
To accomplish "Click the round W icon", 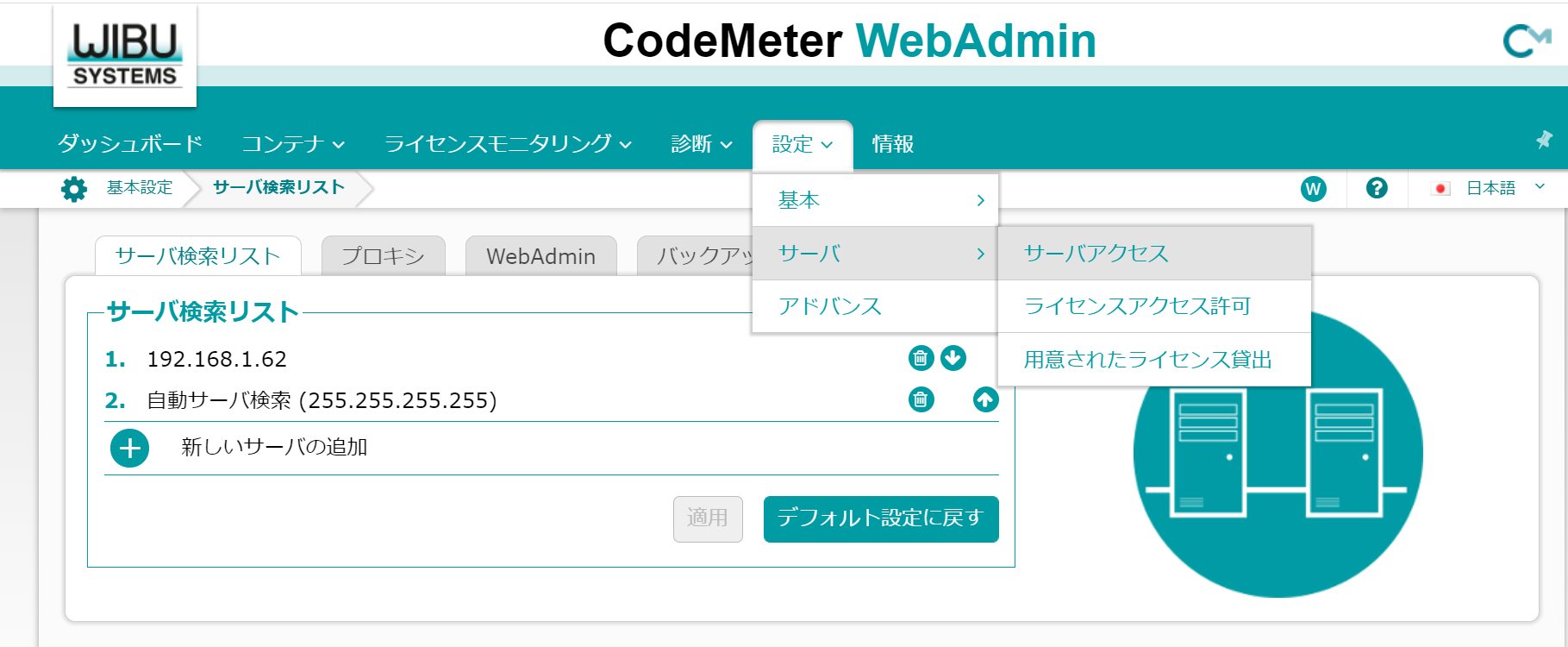I will [x=1314, y=189].
